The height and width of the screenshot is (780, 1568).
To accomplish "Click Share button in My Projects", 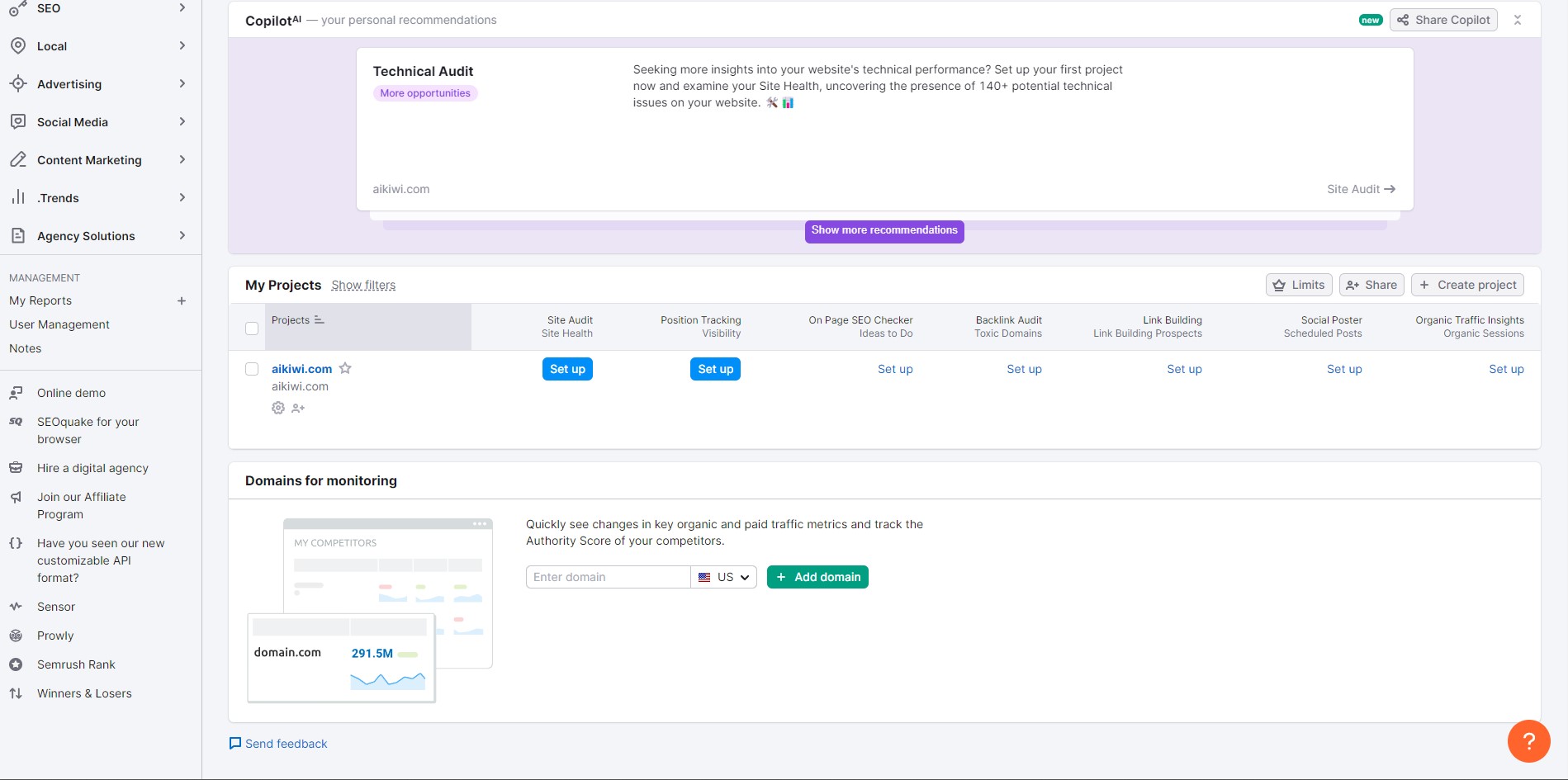I will tap(1371, 285).
